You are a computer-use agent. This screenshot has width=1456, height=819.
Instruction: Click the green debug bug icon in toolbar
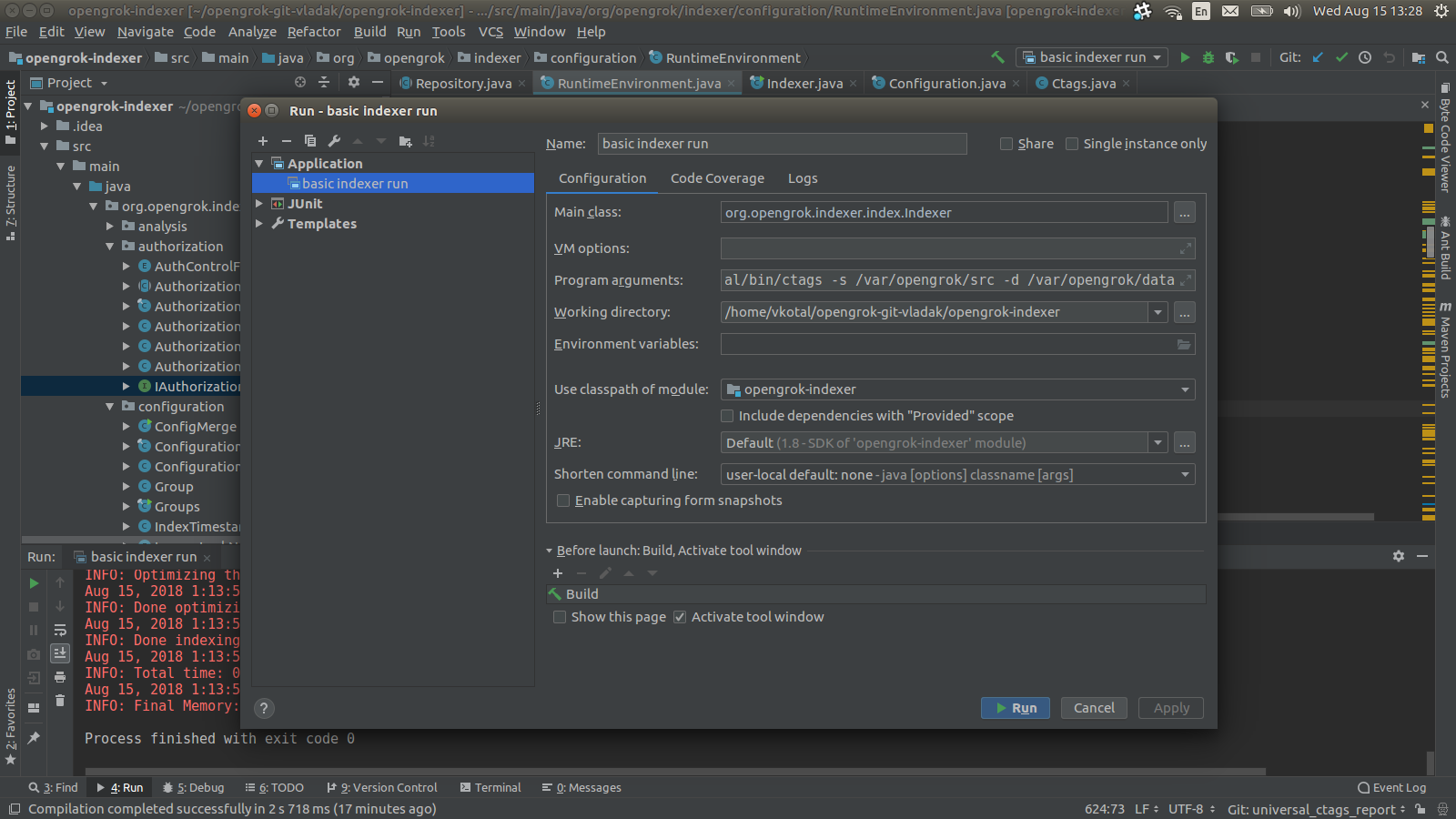(1208, 57)
